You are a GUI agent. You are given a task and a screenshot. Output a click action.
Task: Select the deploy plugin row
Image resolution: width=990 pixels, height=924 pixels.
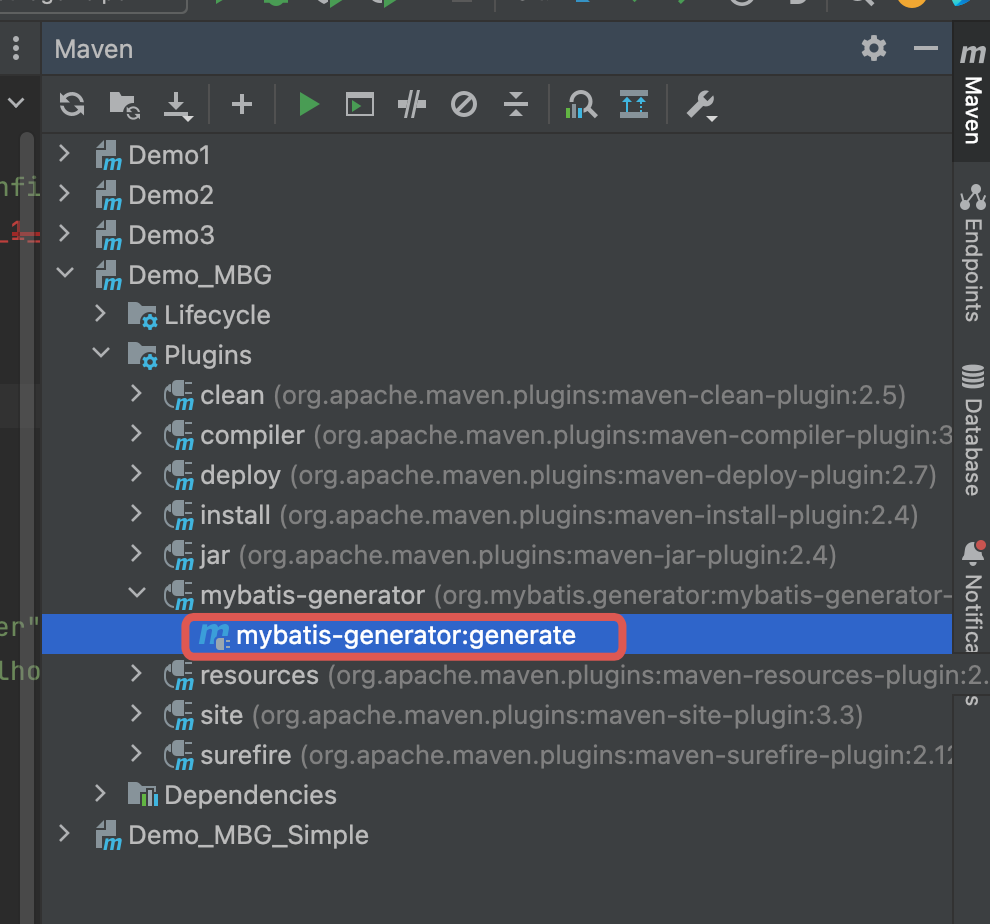(x=497, y=475)
